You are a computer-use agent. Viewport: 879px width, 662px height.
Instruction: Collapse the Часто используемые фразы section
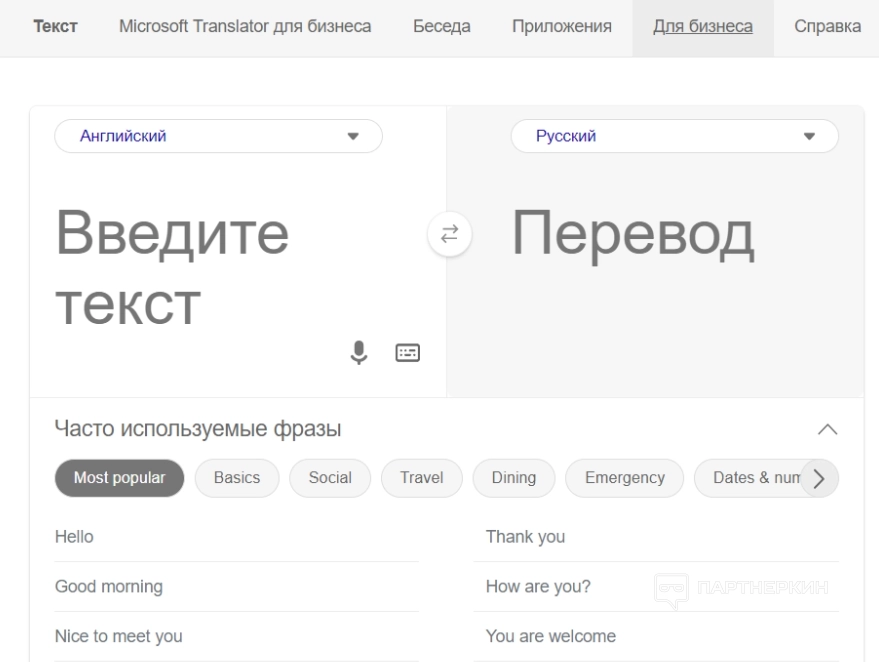coord(826,430)
